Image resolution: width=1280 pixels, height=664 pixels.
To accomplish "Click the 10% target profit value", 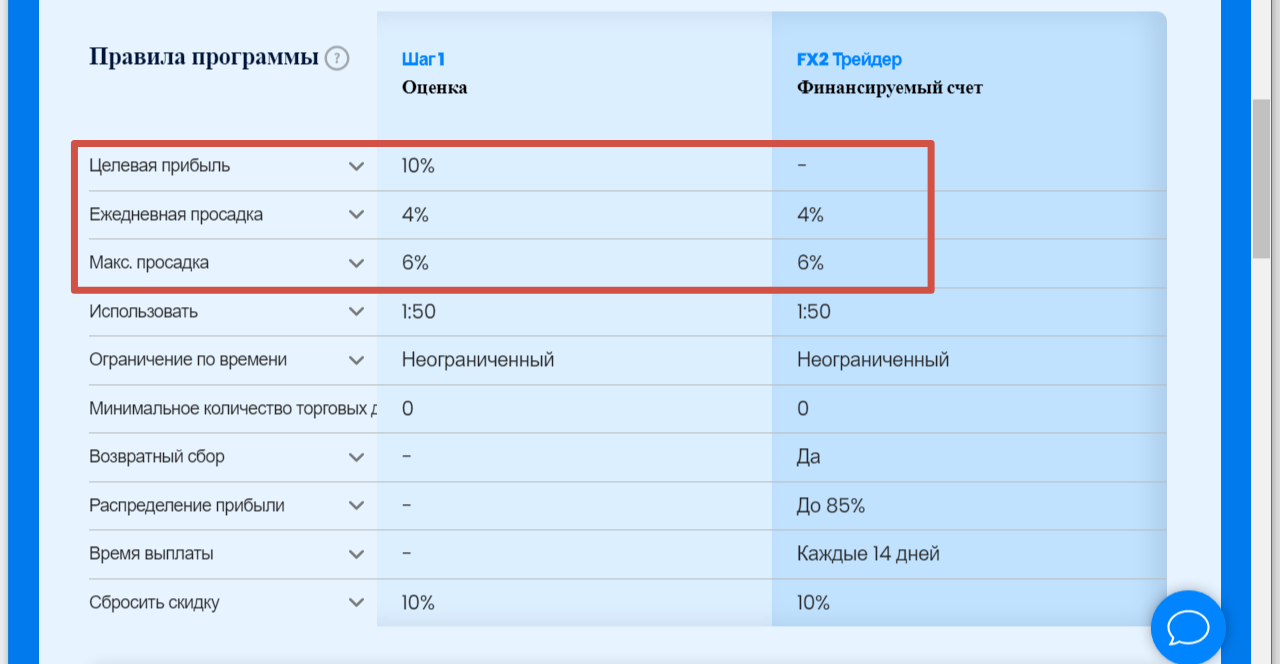I will (420, 166).
